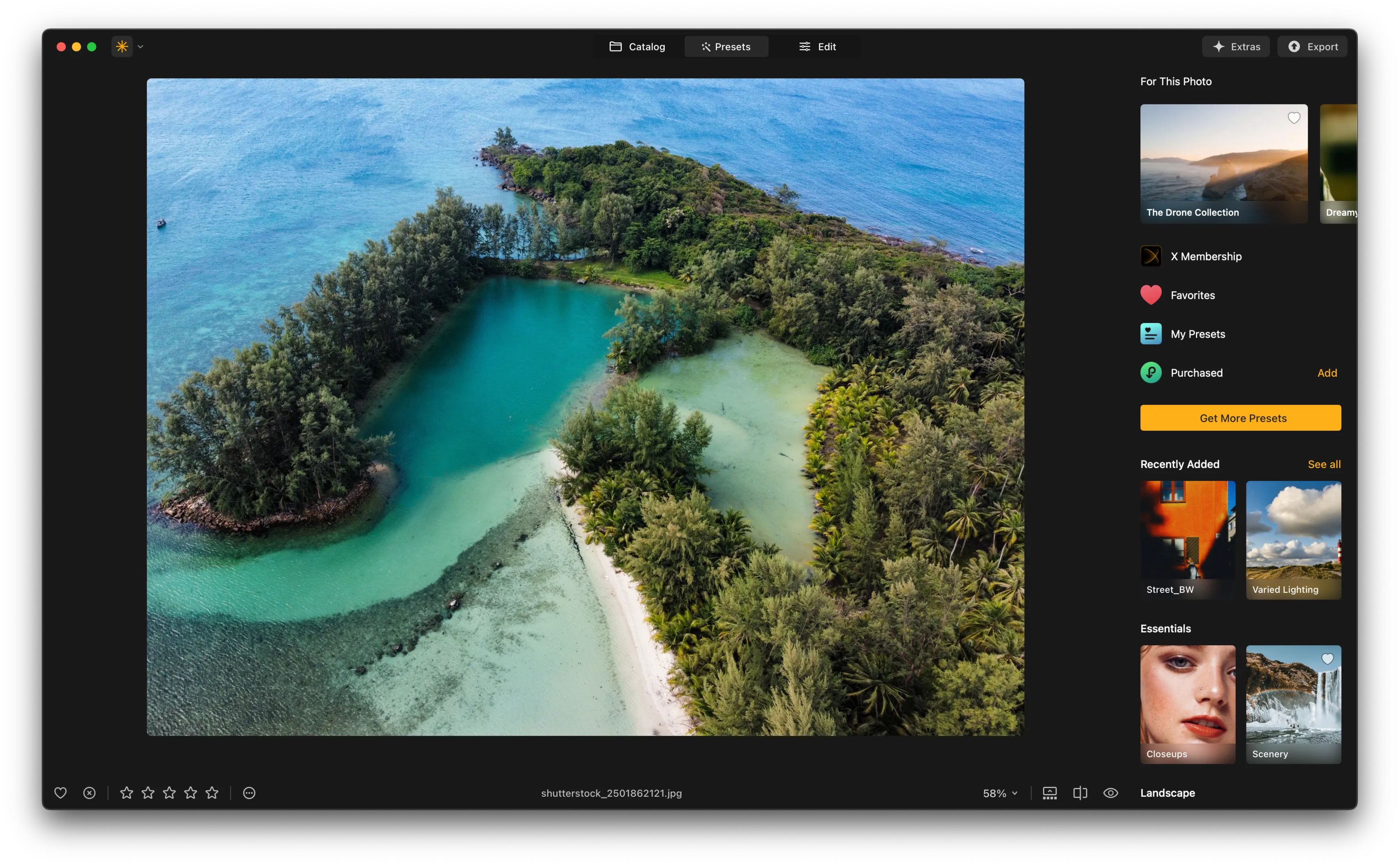This screenshot has width=1400, height=866.
Task: Click the Get More Presets button
Action: coord(1240,418)
